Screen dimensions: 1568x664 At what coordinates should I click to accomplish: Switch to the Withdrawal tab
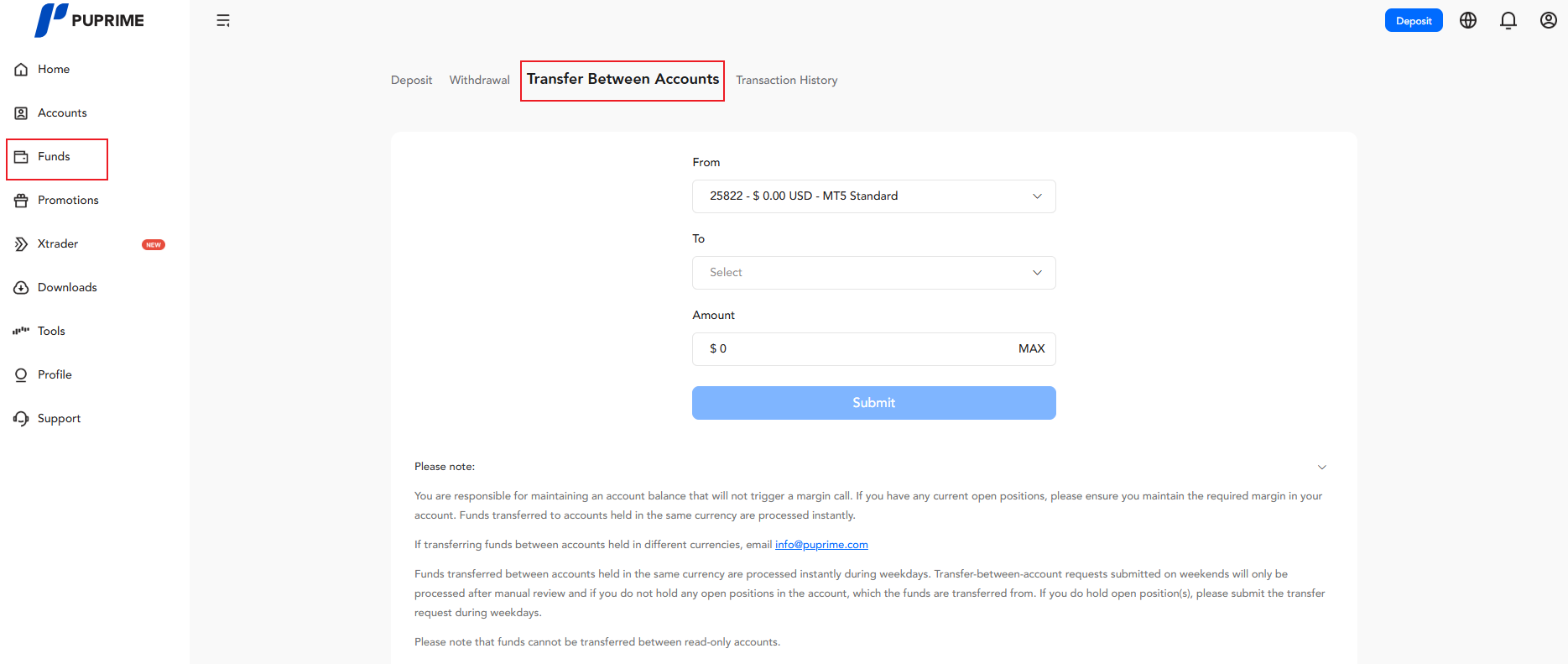click(x=479, y=81)
